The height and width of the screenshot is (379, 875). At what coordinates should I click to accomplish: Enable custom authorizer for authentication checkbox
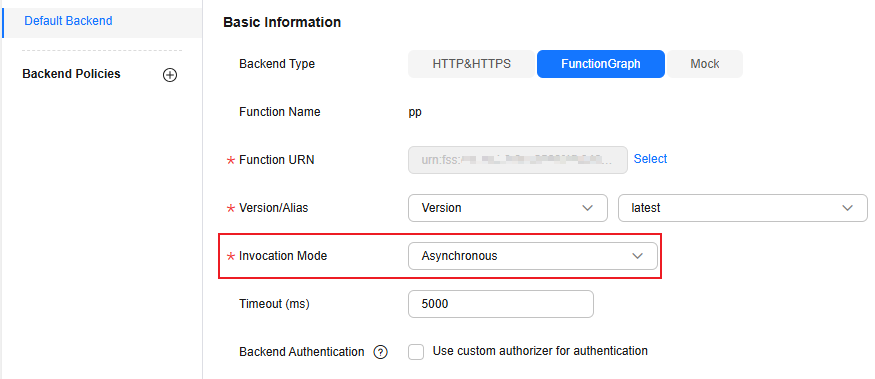(416, 352)
